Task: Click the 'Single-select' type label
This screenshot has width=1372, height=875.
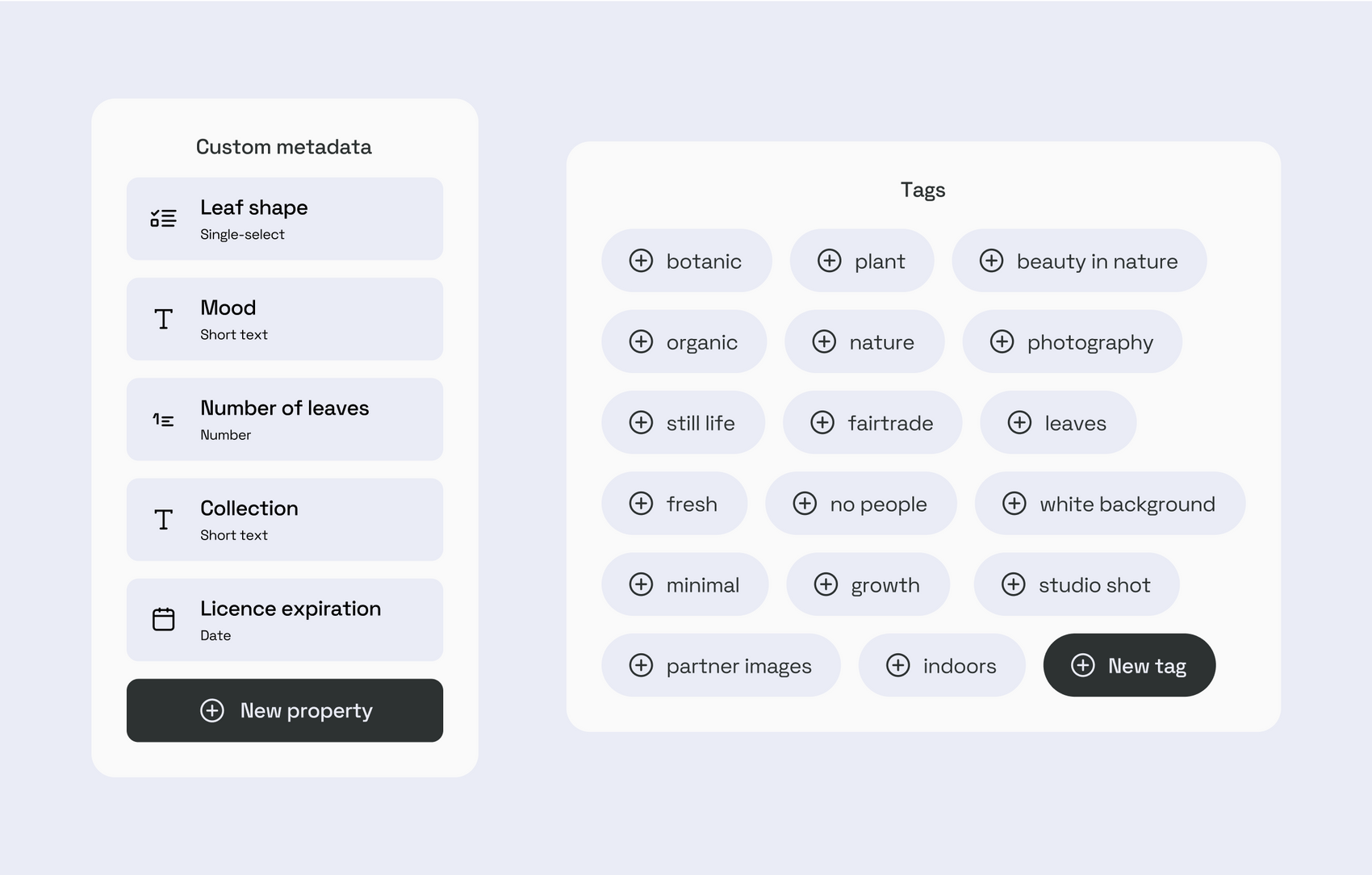Action: 242,235
